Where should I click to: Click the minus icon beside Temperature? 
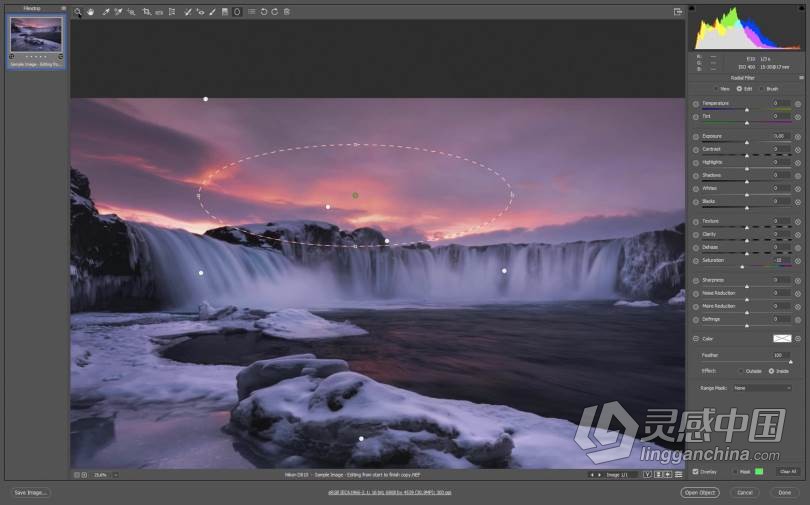(x=695, y=104)
